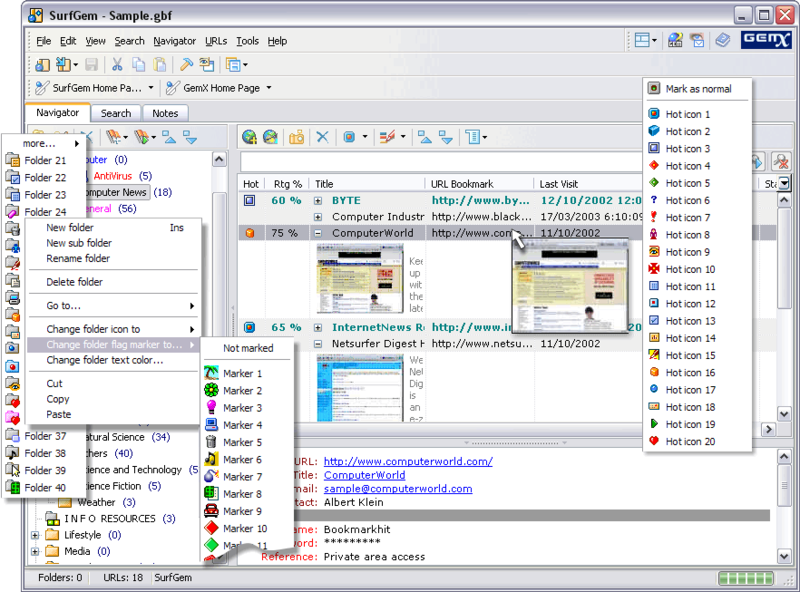
Task: Click the green progress indicator in status bar
Action: coord(746,578)
